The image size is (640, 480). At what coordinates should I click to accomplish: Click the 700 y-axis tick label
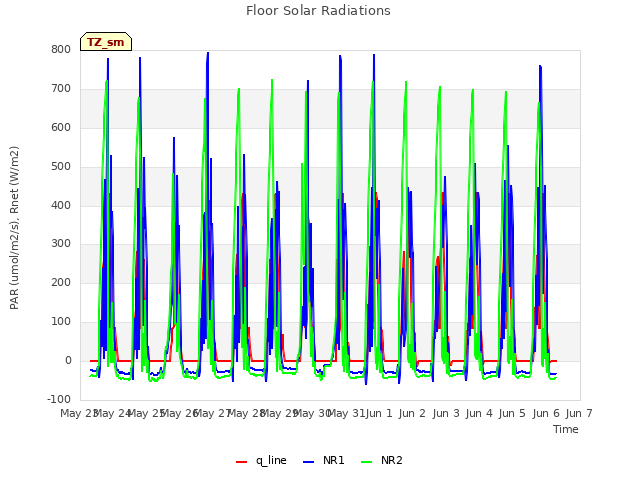coord(61,89)
